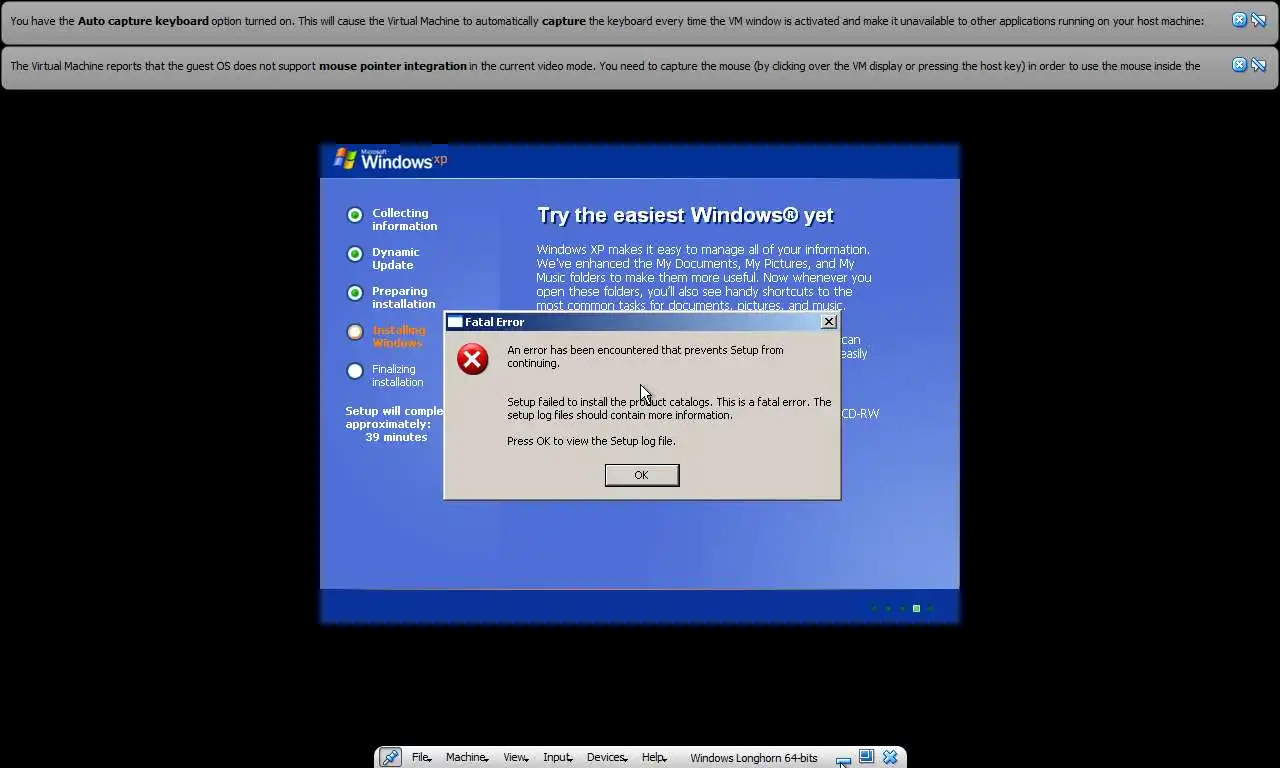Image resolution: width=1280 pixels, height=768 pixels.
Task: Close the Fatal Error dialog with X
Action: [x=828, y=322]
